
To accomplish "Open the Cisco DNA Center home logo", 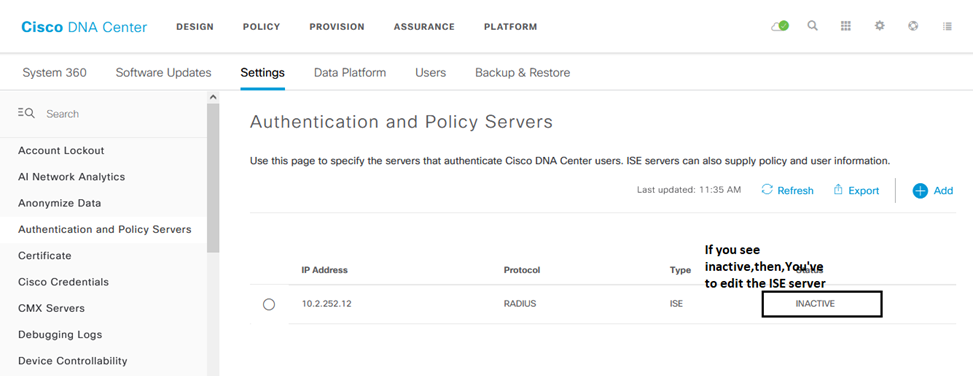I will pos(84,27).
